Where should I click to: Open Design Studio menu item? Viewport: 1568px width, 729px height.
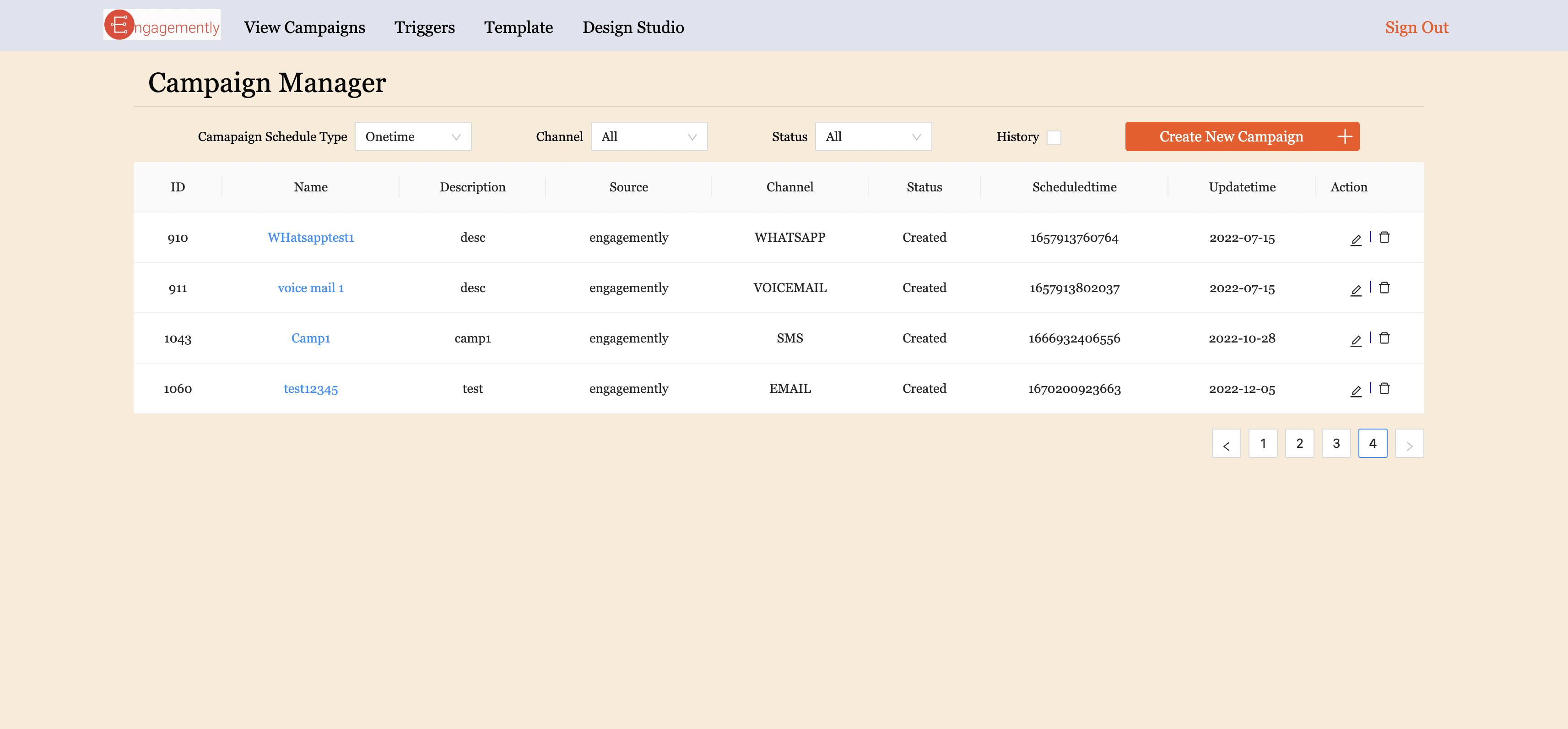click(x=633, y=27)
